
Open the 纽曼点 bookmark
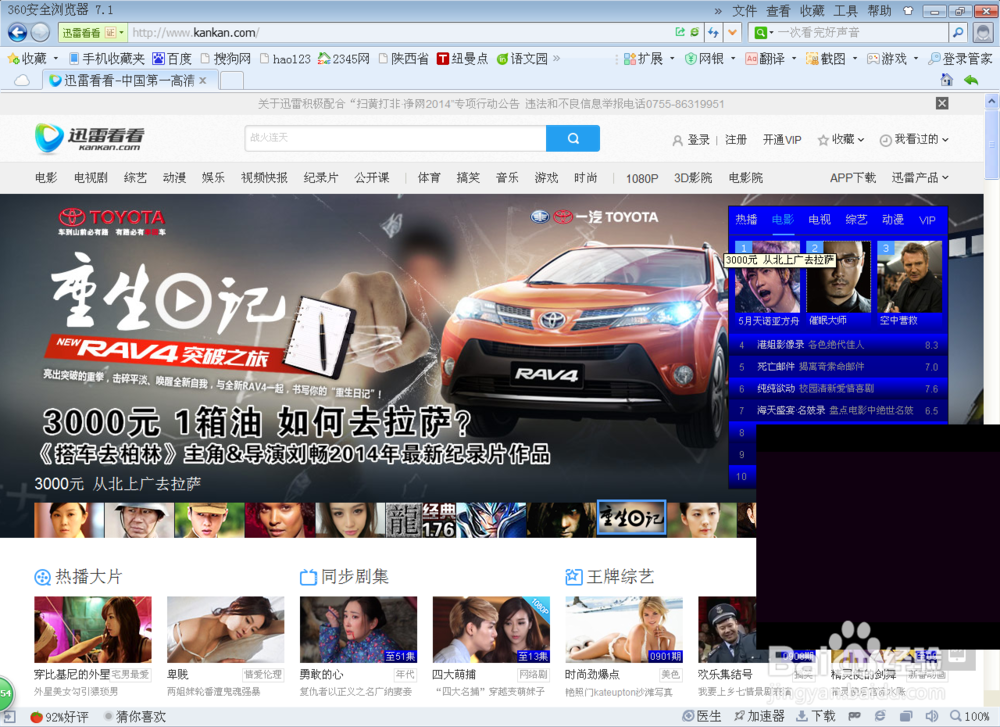click(x=462, y=59)
